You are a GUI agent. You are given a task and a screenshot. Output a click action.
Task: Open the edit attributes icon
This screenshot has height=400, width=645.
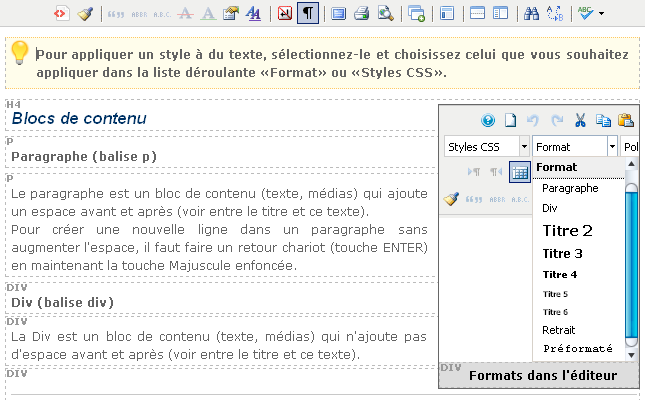click(231, 14)
